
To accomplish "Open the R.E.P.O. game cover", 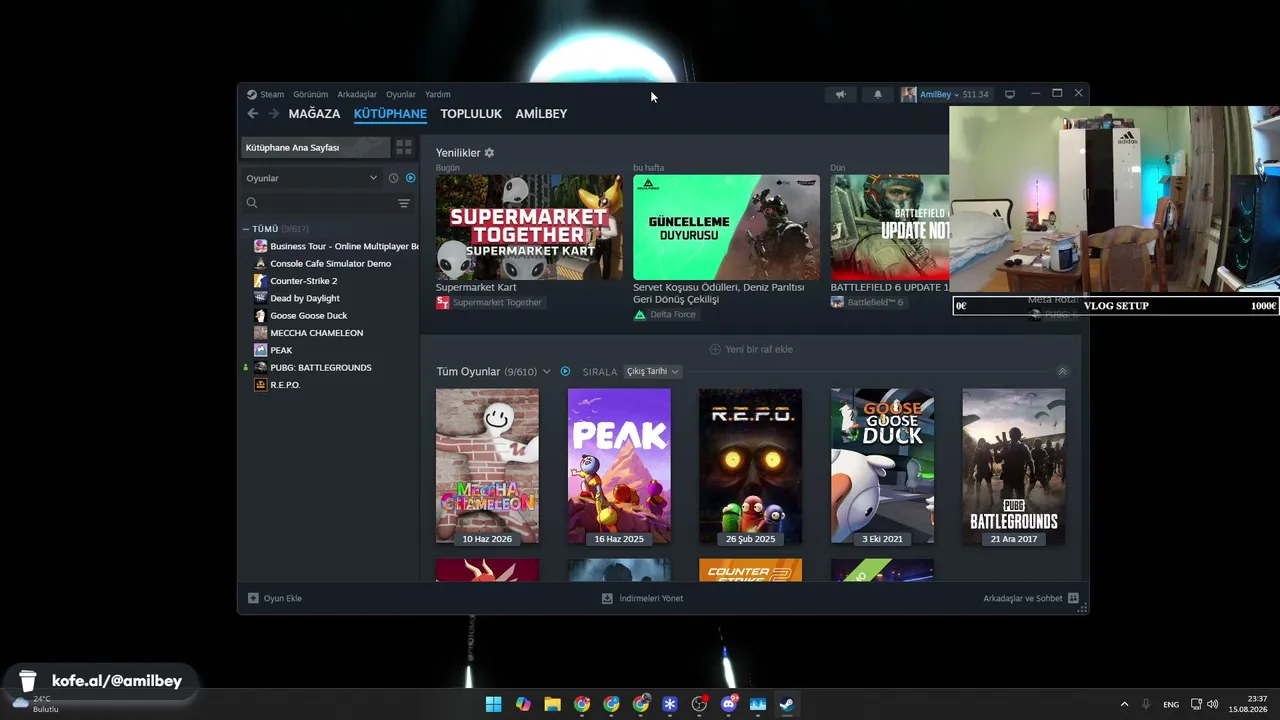I will pos(750,466).
